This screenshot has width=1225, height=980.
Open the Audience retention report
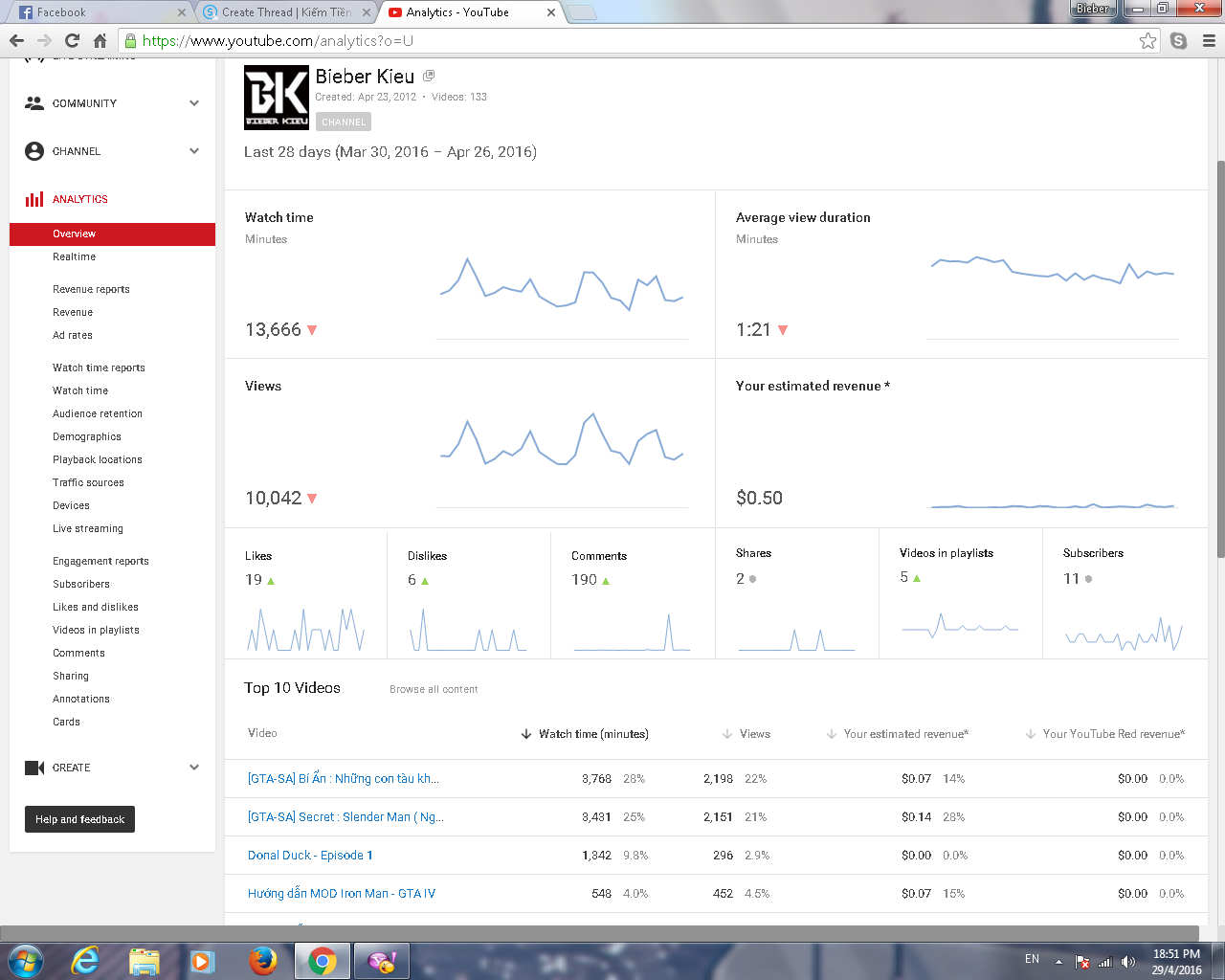click(98, 413)
